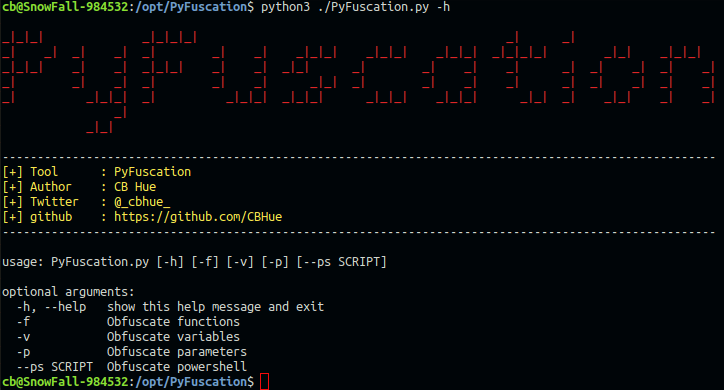Image resolution: width=724 pixels, height=390 pixels.
Task: Click the typed command 'python3 ./PyFuscation.py -h'
Action: (356, 7)
